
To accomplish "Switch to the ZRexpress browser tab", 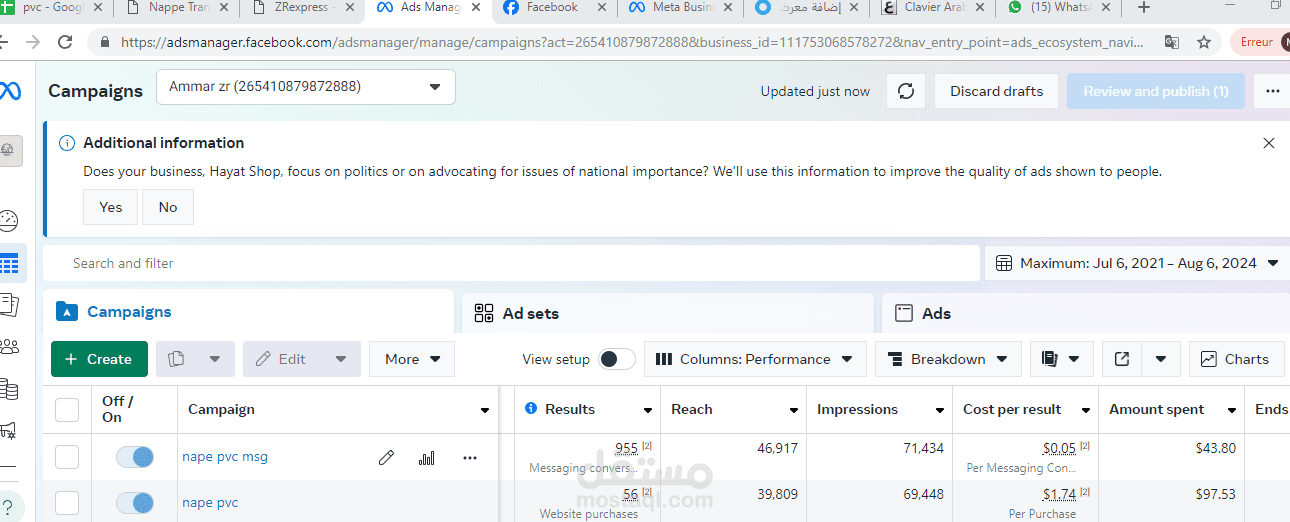I will click(x=303, y=8).
